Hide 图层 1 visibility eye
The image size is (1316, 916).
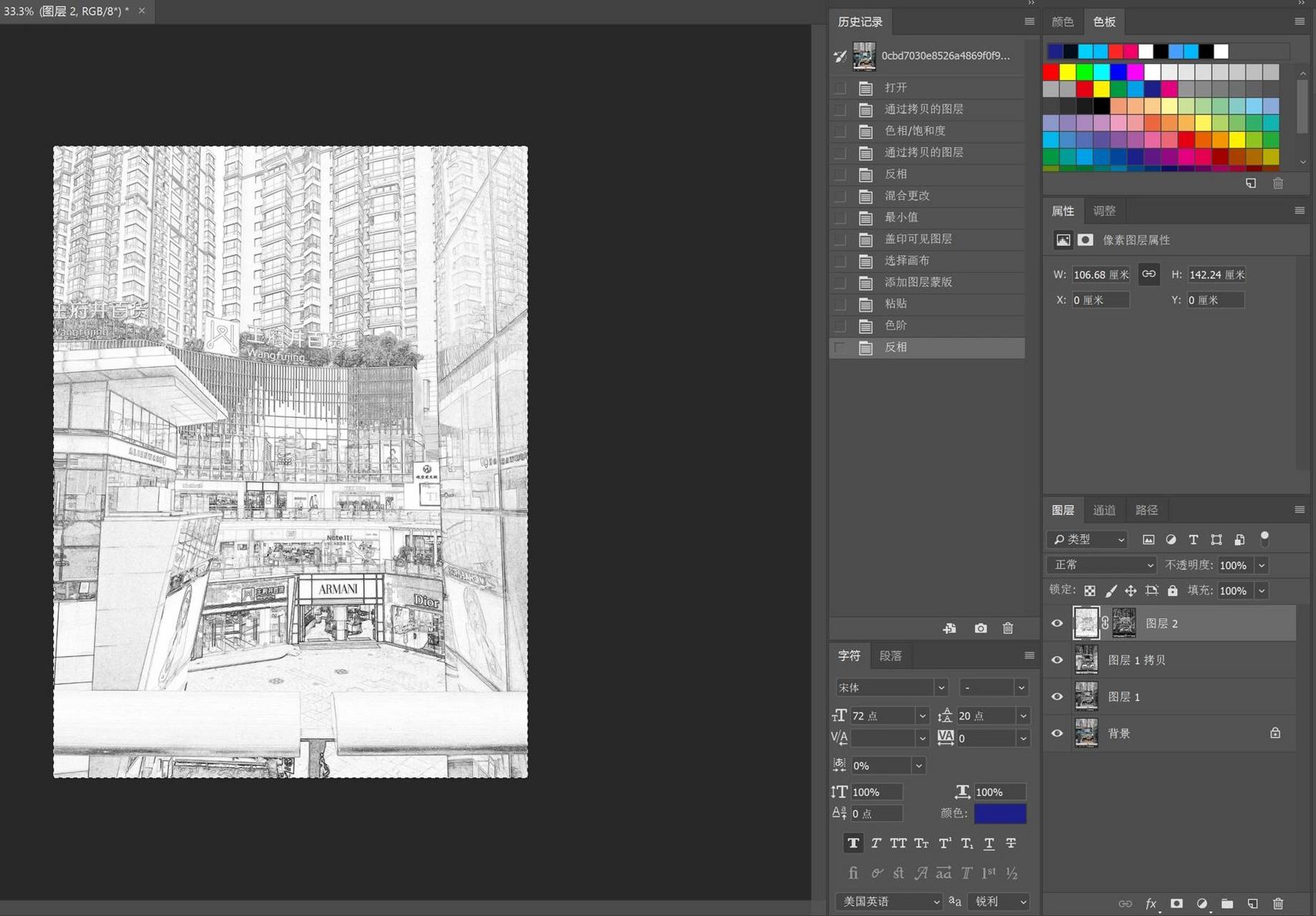(x=1057, y=696)
